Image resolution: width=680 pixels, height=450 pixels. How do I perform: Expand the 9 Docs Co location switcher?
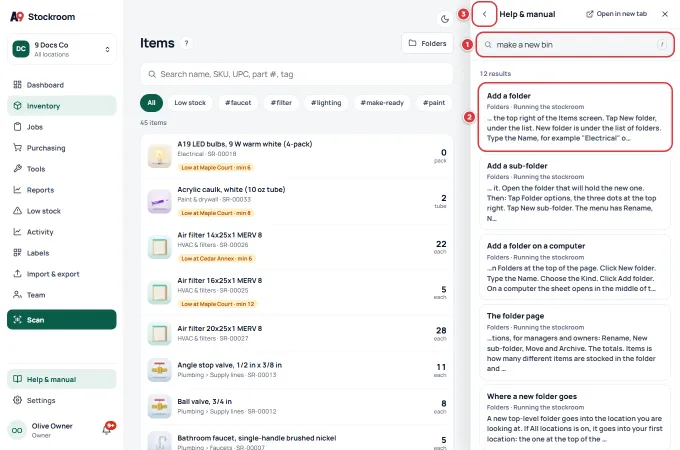click(62, 49)
